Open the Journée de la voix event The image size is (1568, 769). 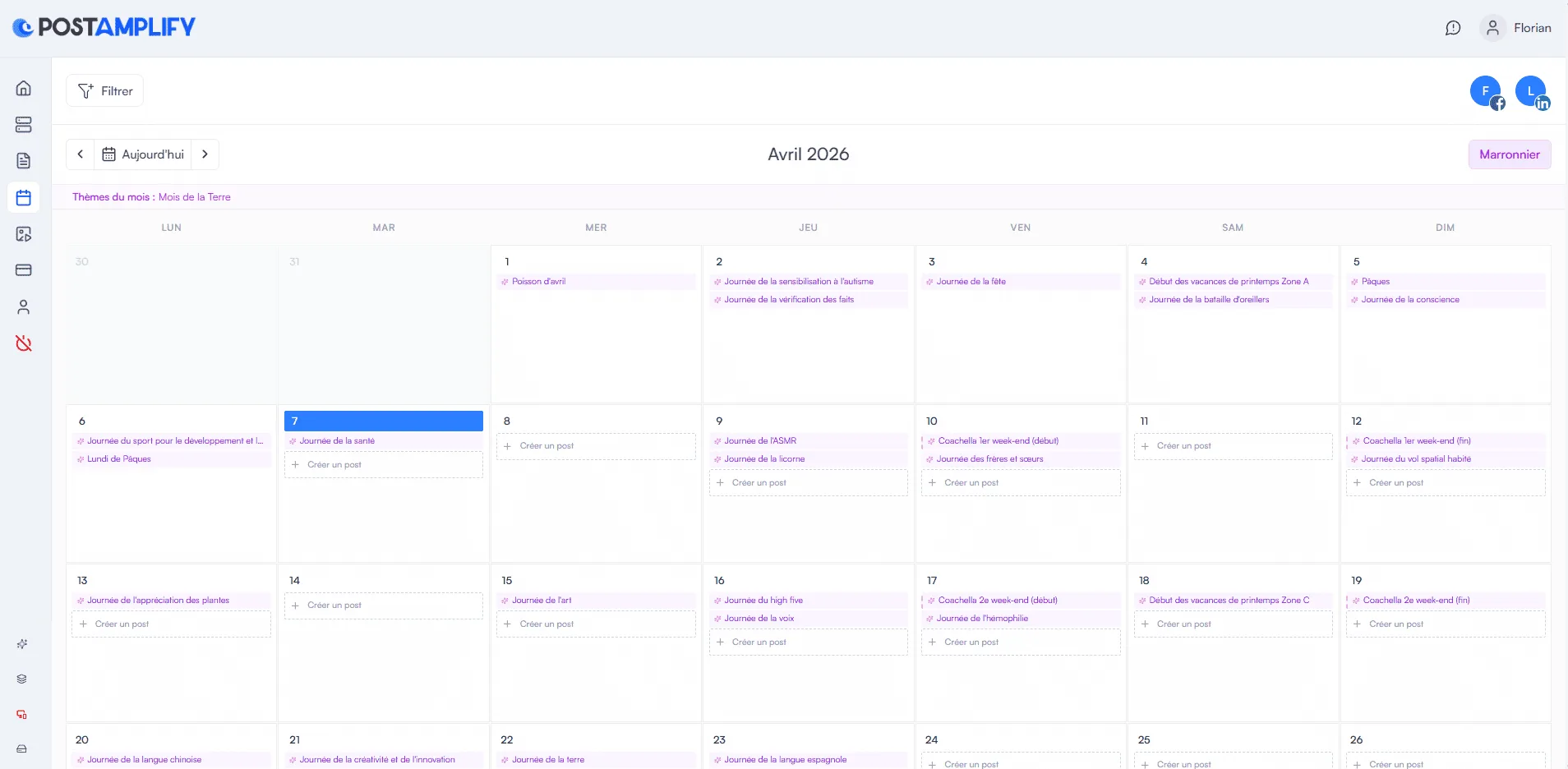point(809,619)
